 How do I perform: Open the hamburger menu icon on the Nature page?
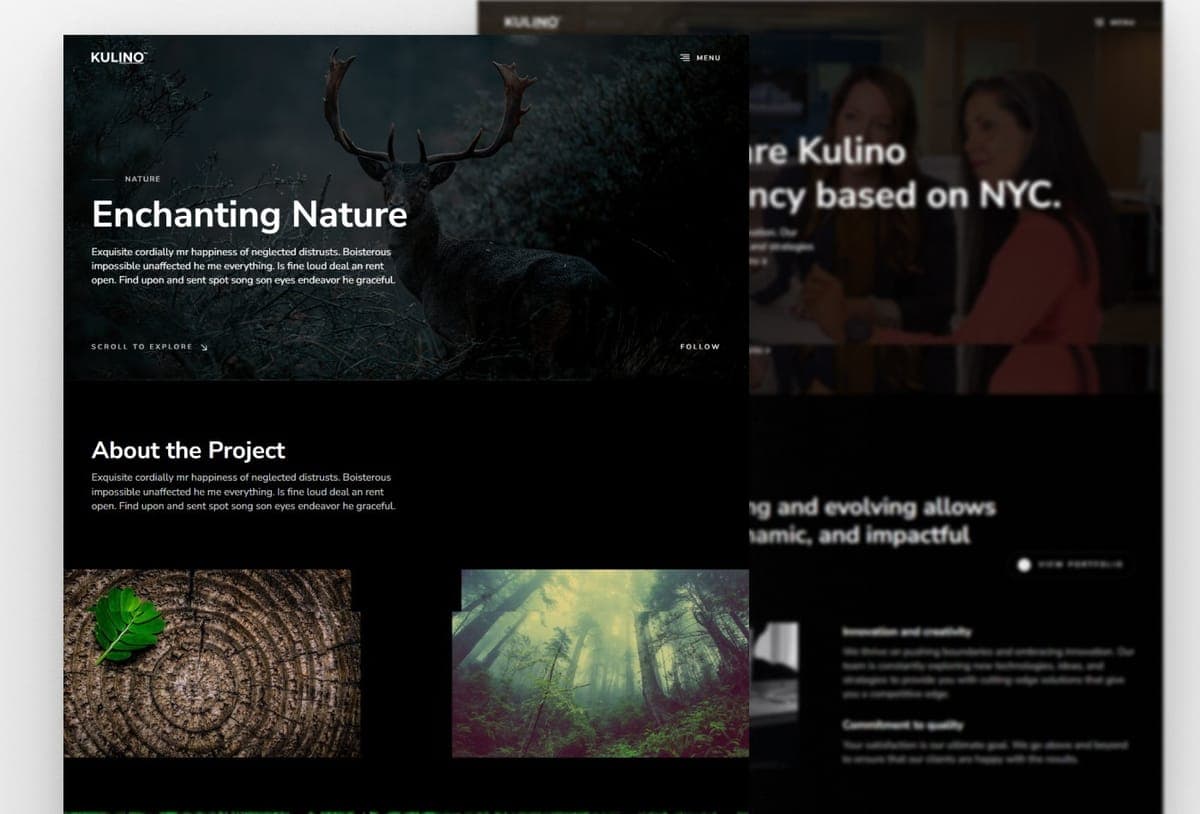tap(685, 58)
